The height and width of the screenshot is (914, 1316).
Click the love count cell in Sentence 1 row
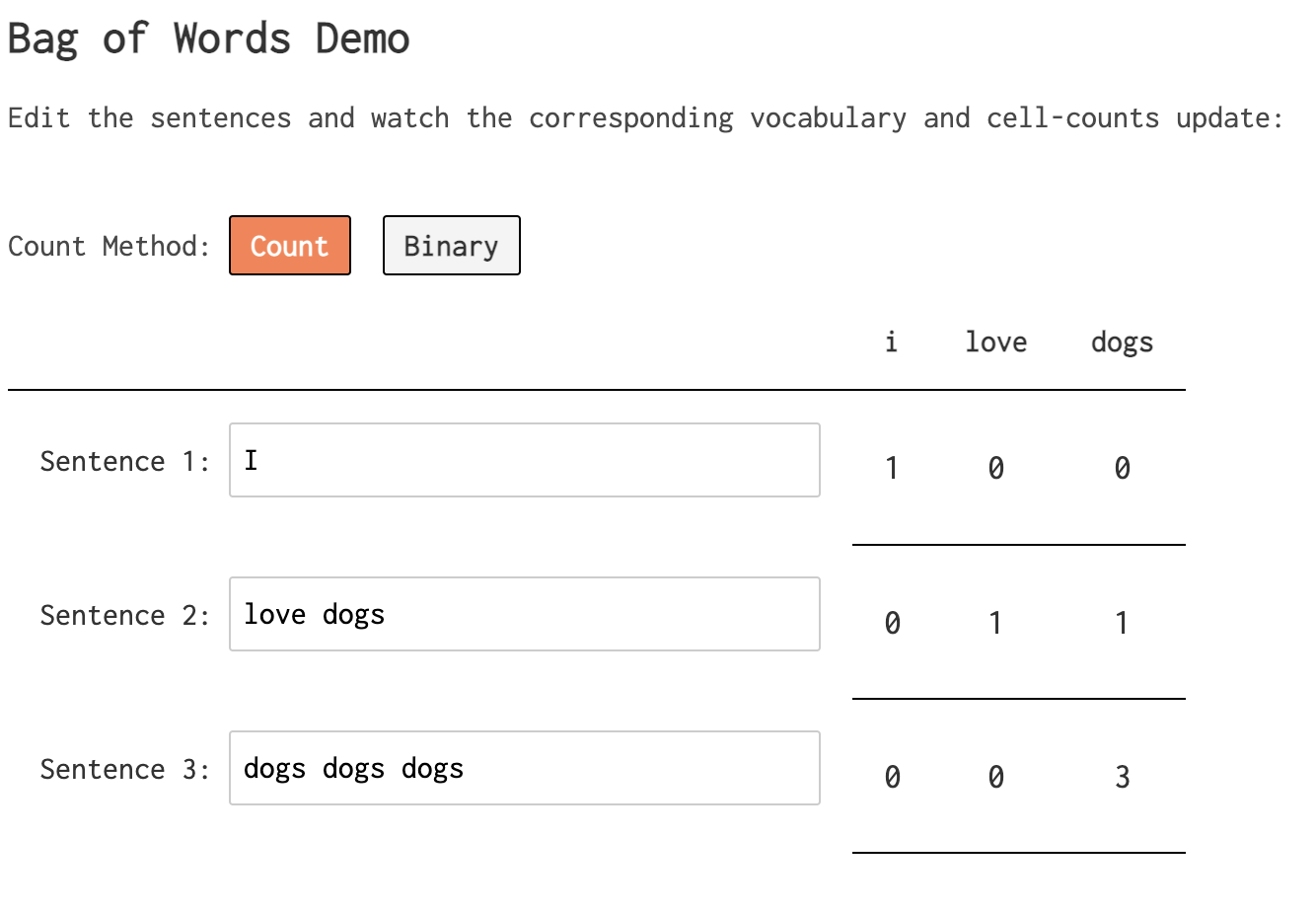tap(996, 468)
